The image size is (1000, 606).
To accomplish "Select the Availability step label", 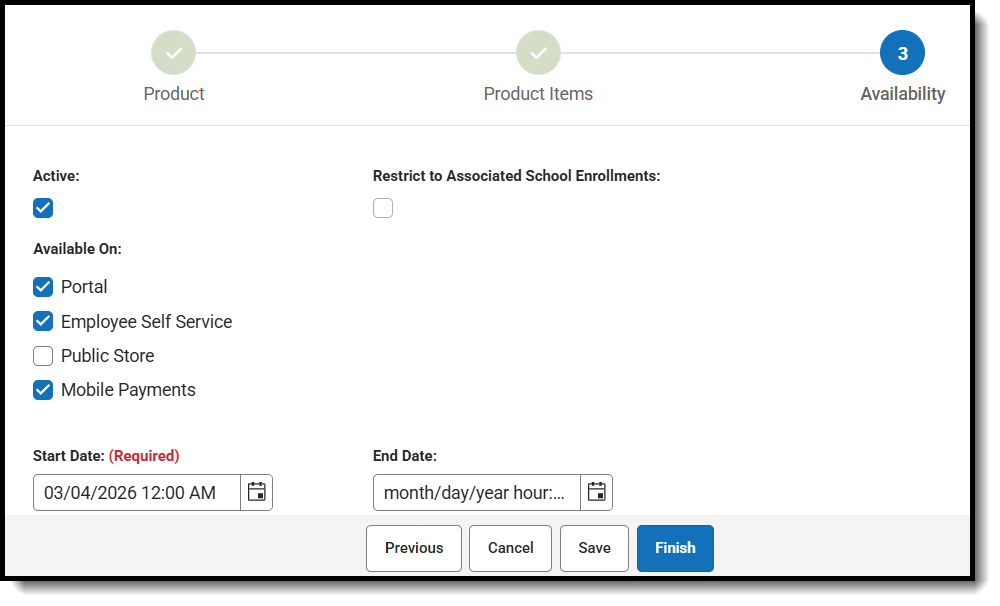I will click(902, 93).
